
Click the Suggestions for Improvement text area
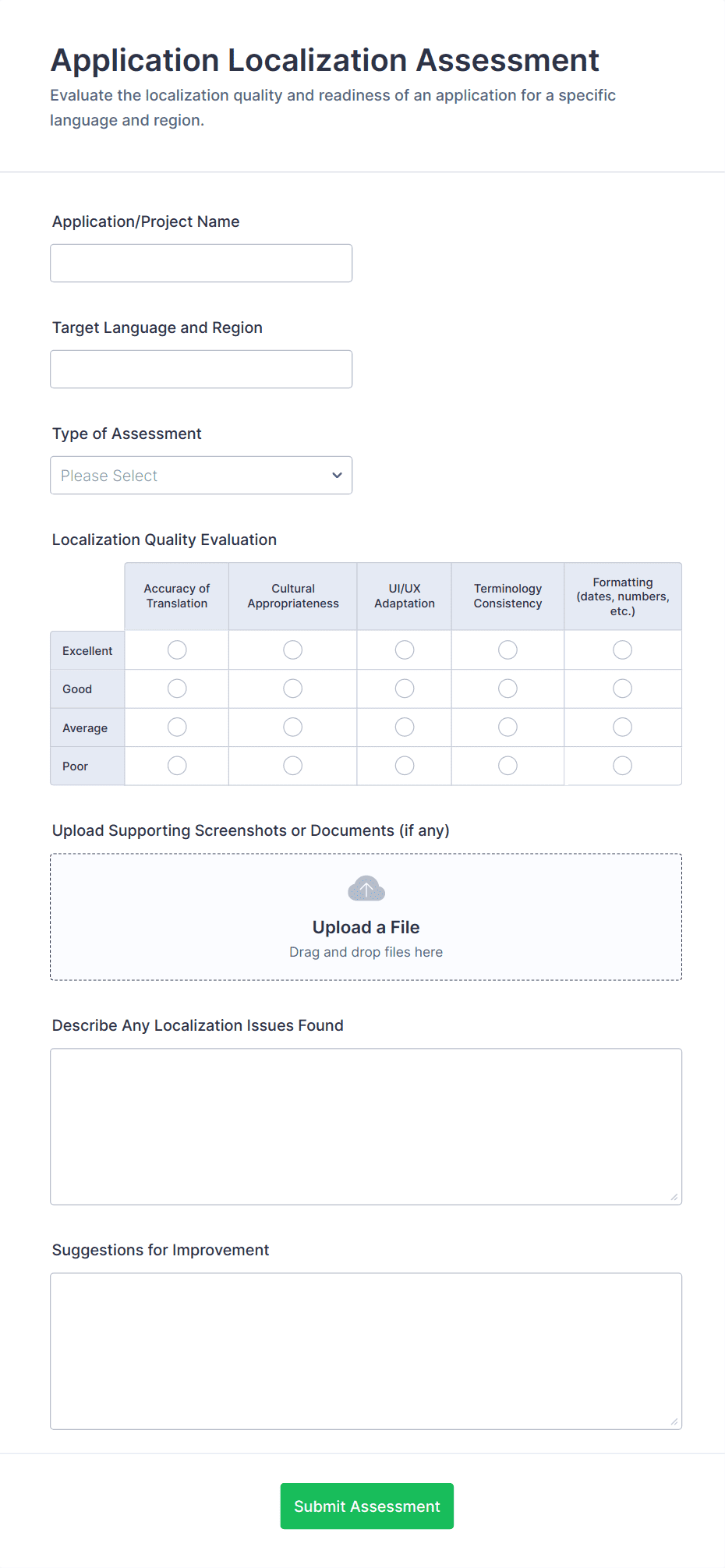tap(365, 1350)
